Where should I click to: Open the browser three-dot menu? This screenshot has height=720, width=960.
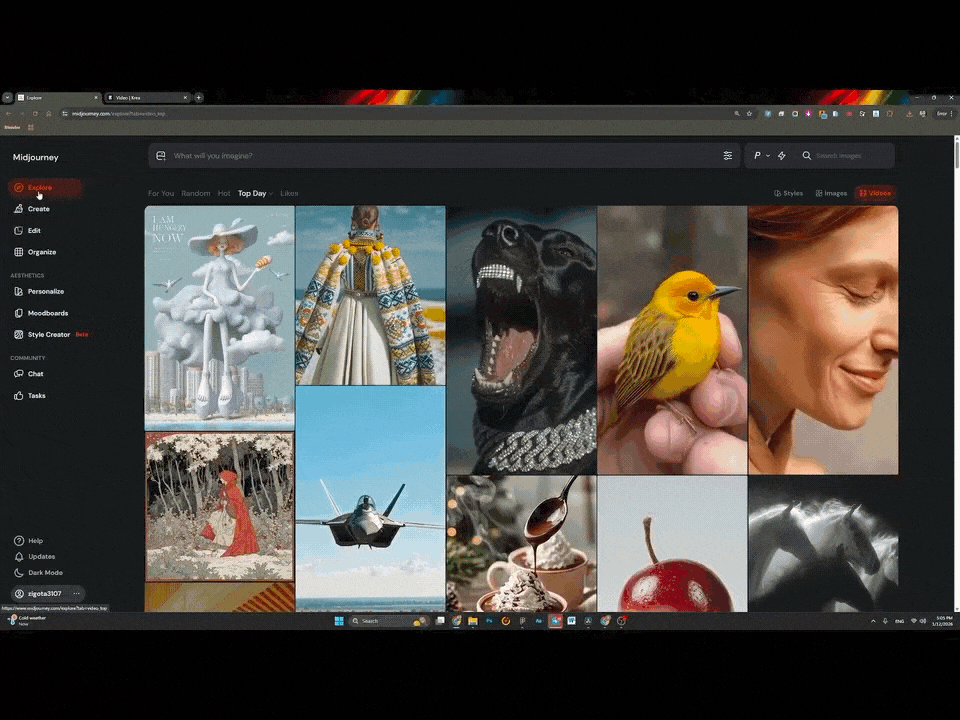pos(951,113)
